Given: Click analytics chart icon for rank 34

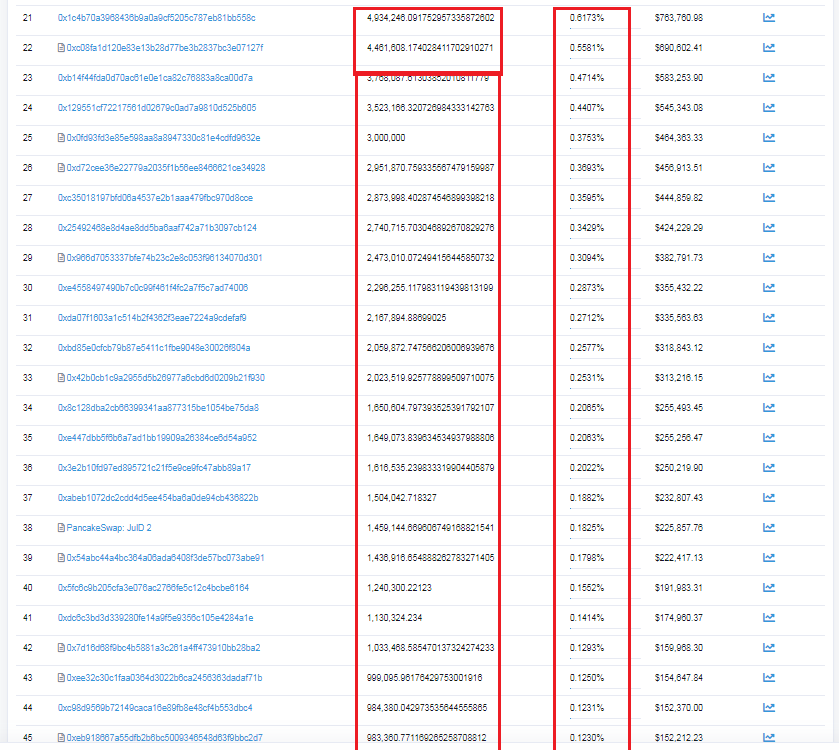Looking at the screenshot, I should (x=769, y=408).
